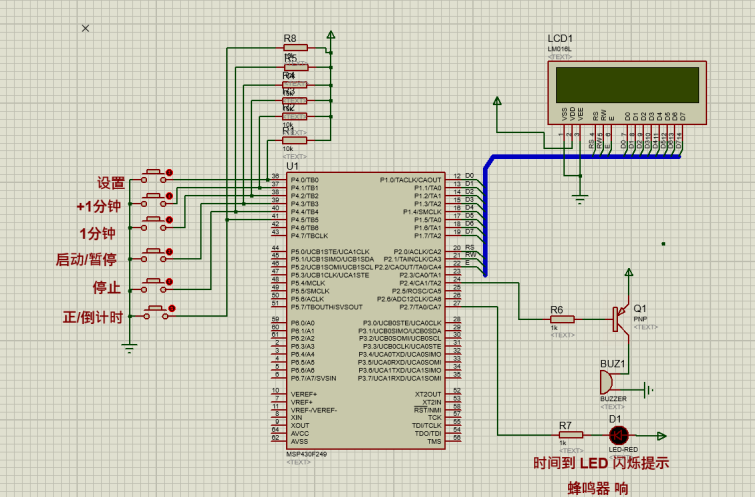Screen dimensions: 755x497
Task: Click the R6 reference label
Action: [x=557, y=310]
